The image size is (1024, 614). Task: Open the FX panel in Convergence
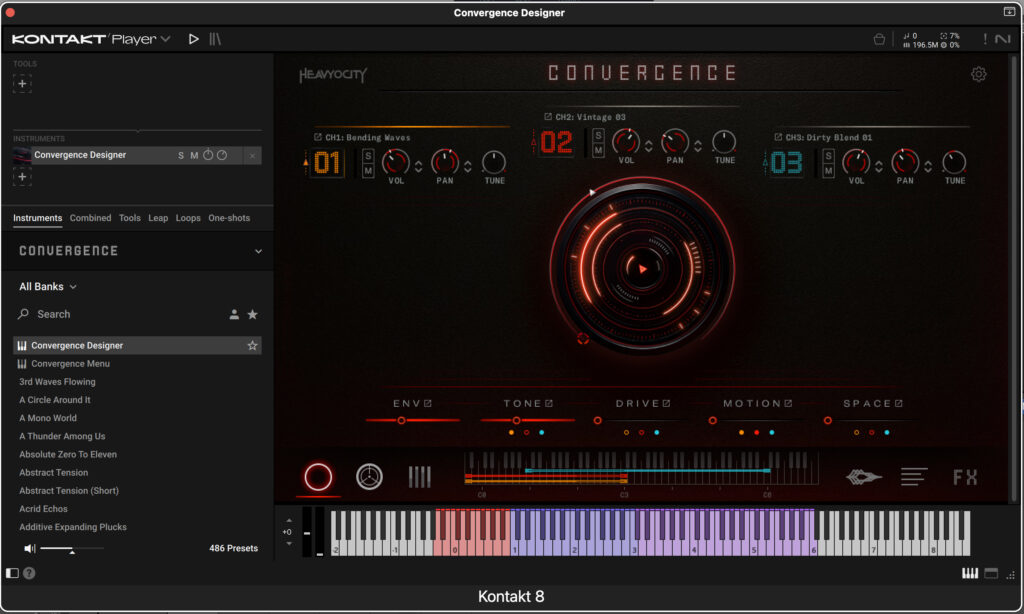[965, 477]
